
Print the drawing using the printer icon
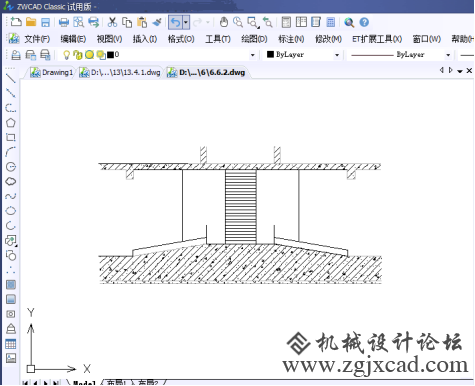[x=64, y=22]
